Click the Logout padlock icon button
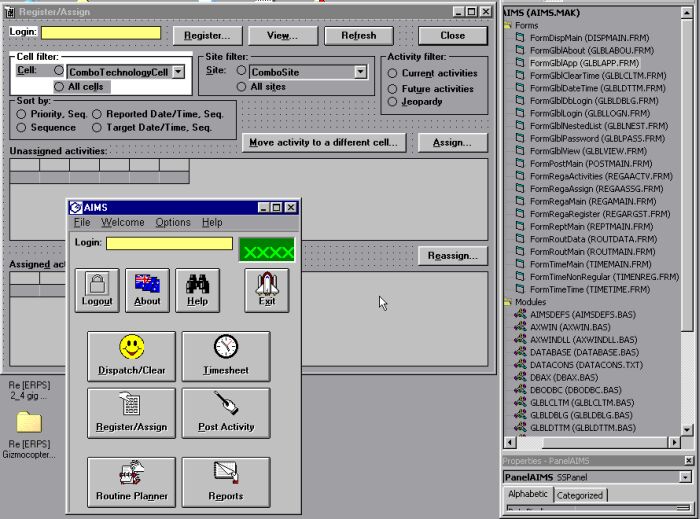 coord(96,289)
